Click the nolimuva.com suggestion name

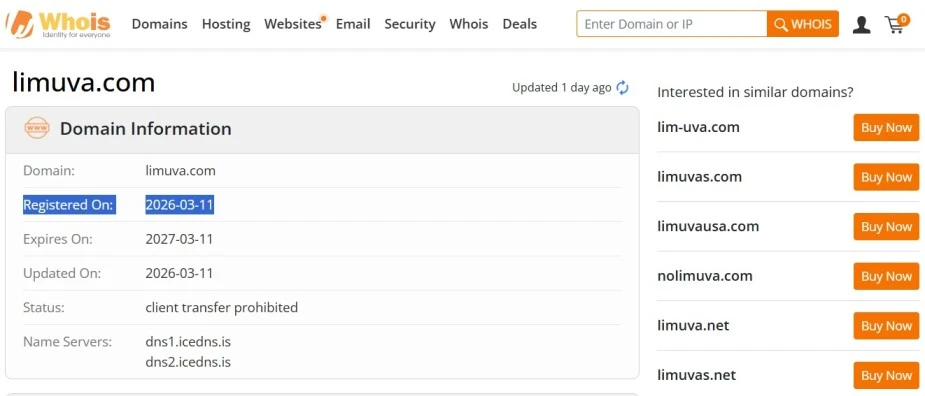coord(705,276)
